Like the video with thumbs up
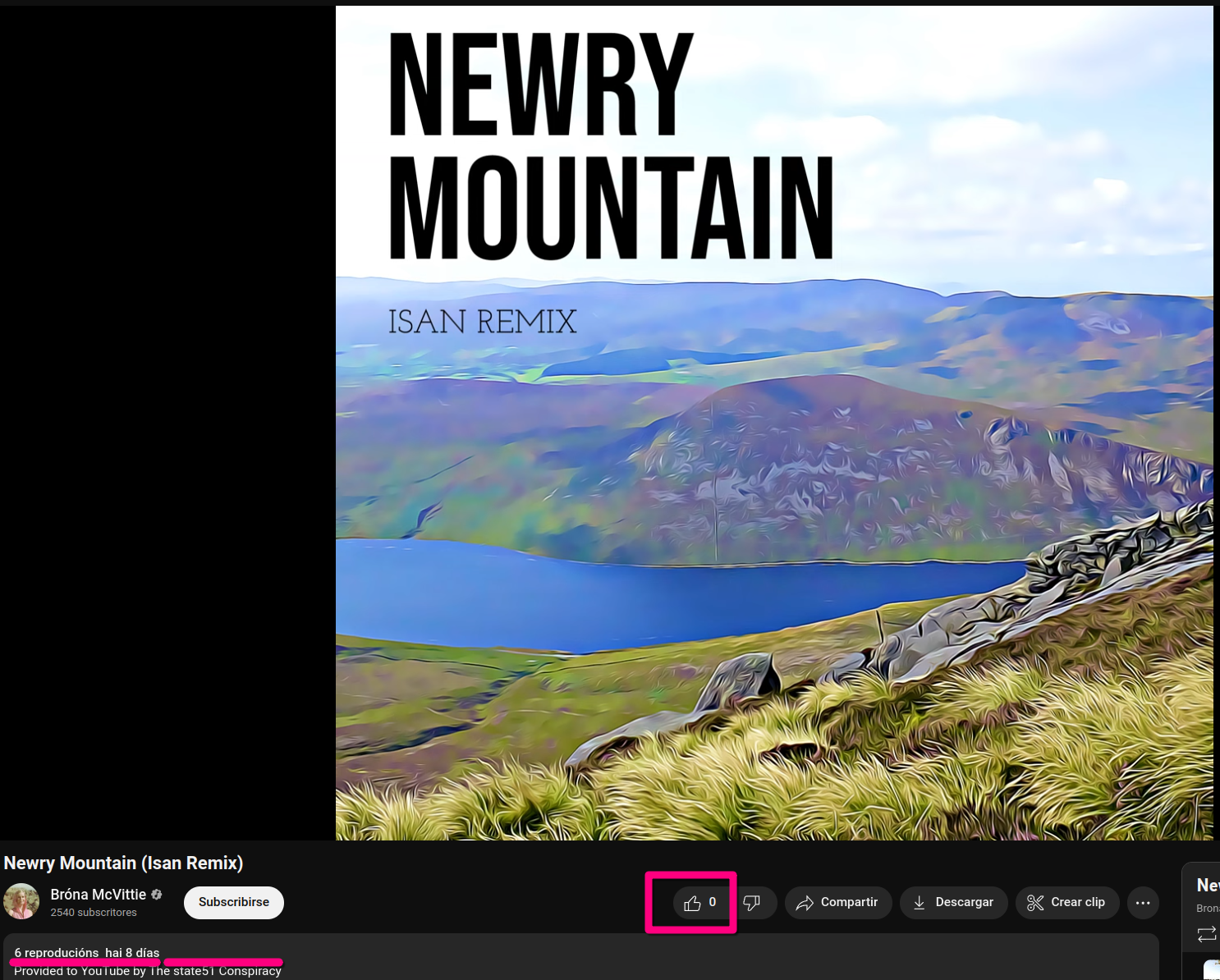This screenshot has height=980, width=1220. (x=700, y=903)
